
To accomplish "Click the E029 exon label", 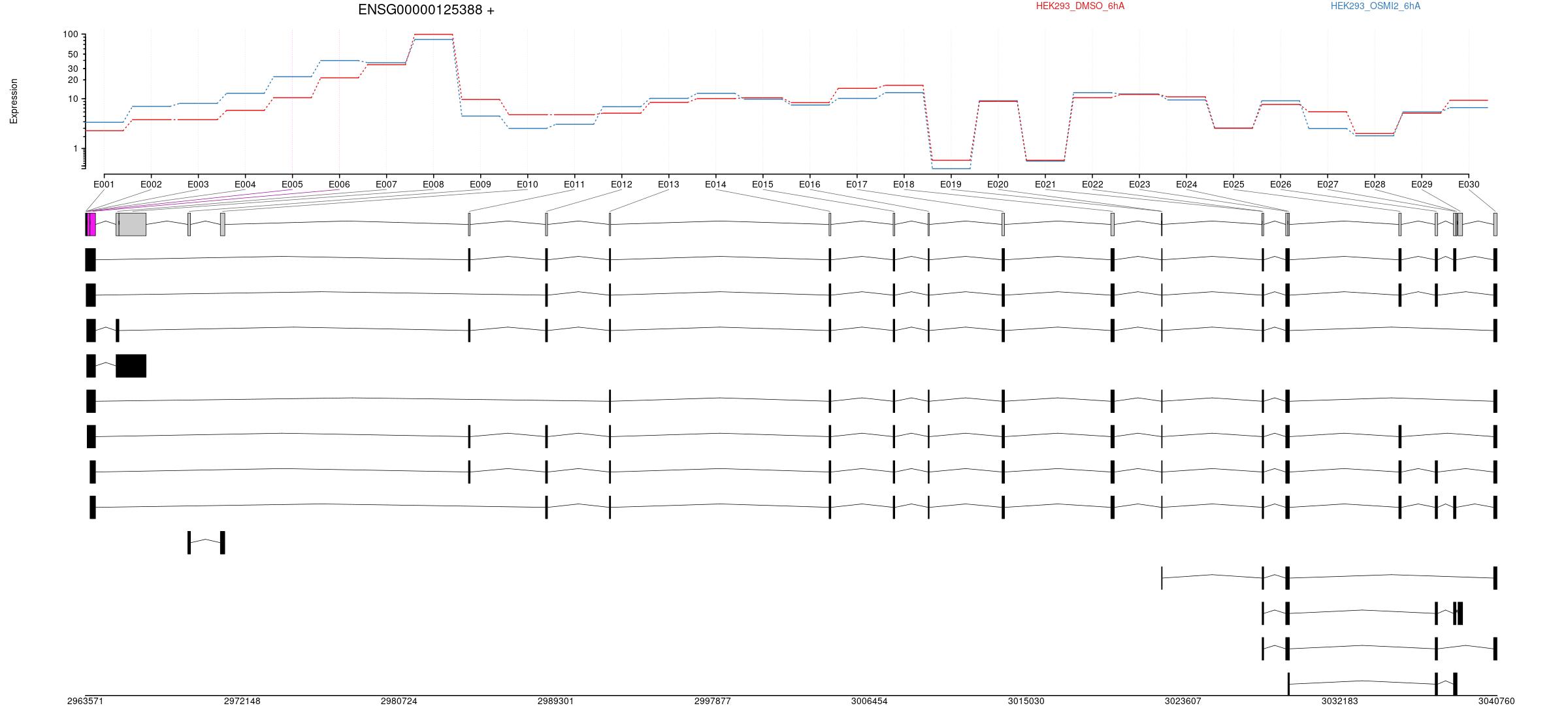I will (1422, 184).
